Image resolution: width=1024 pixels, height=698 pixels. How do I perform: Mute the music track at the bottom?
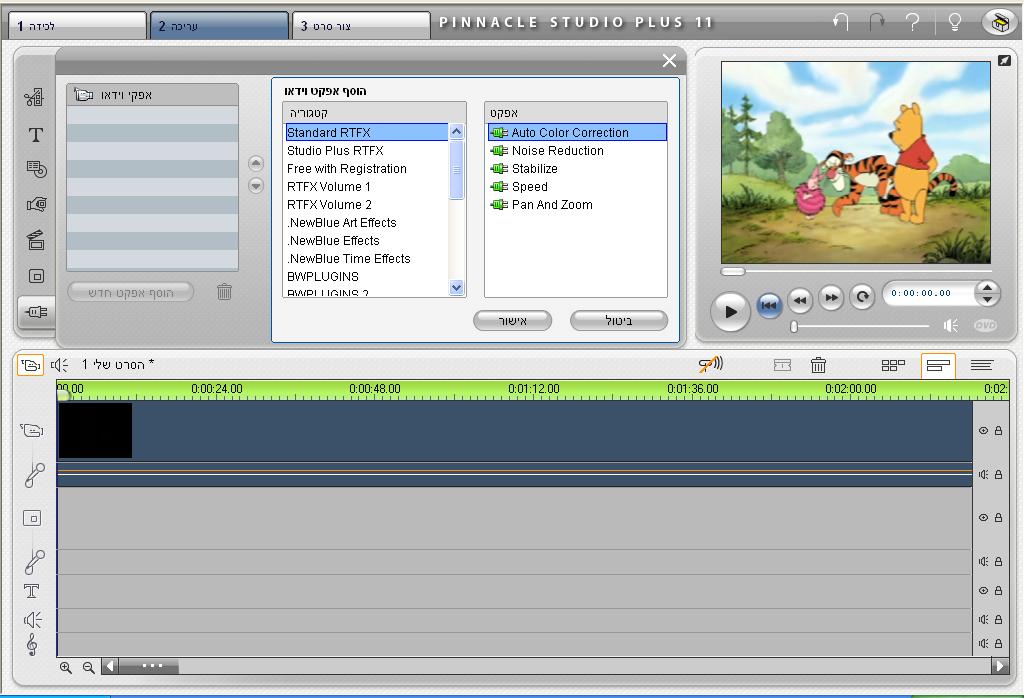pos(984,643)
